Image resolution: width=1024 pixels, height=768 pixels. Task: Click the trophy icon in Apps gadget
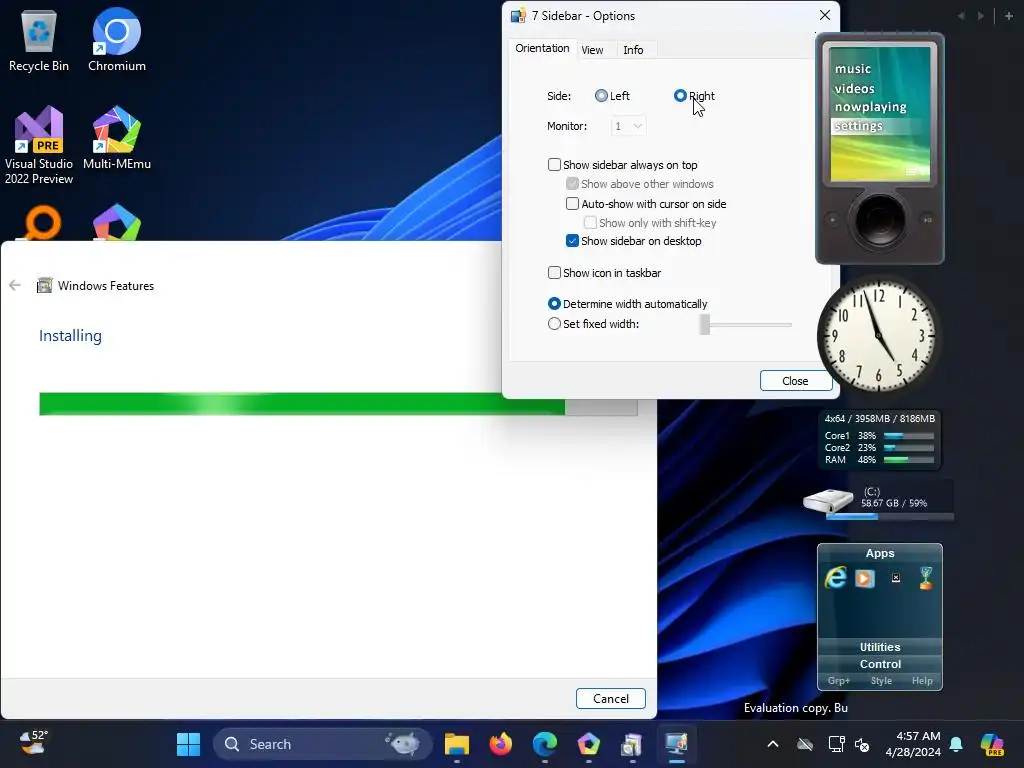tap(925, 578)
